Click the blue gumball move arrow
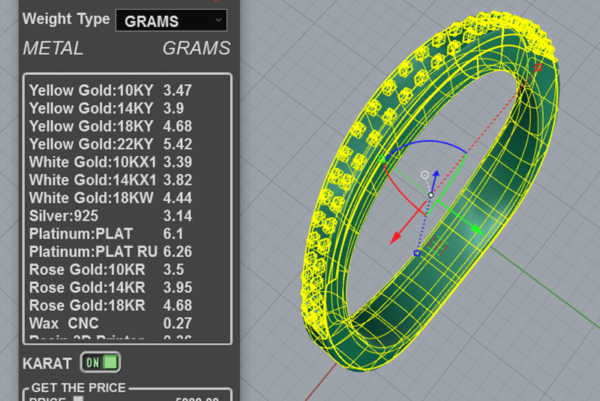600x401 pixels. [x=435, y=175]
